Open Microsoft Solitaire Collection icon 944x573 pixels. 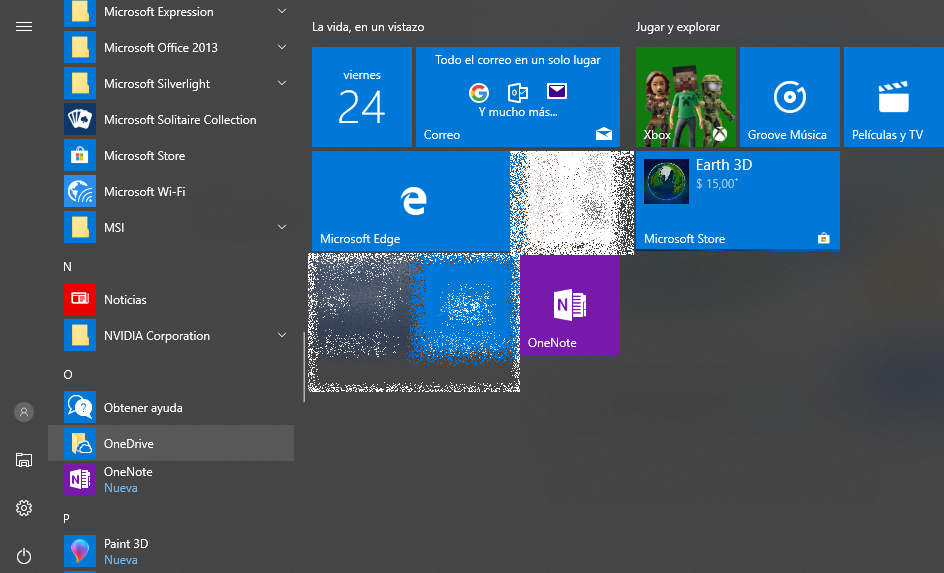click(x=80, y=120)
